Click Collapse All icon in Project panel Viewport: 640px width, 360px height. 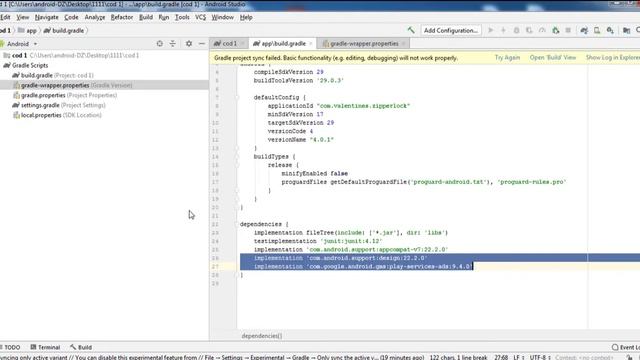(x=173, y=43)
